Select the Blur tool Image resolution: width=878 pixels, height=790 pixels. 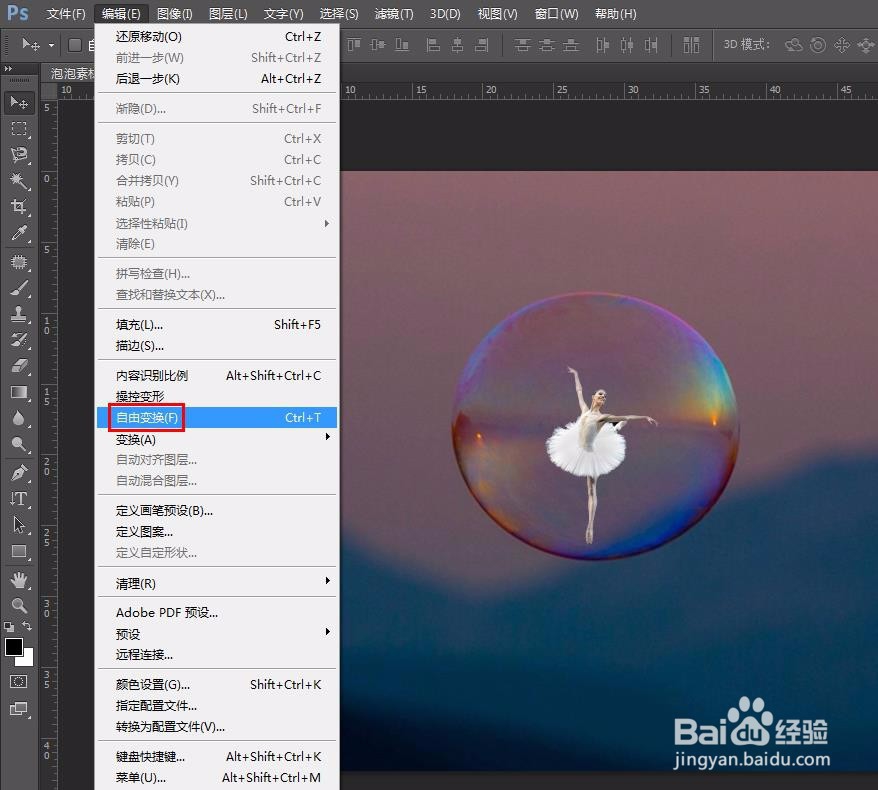[19, 418]
